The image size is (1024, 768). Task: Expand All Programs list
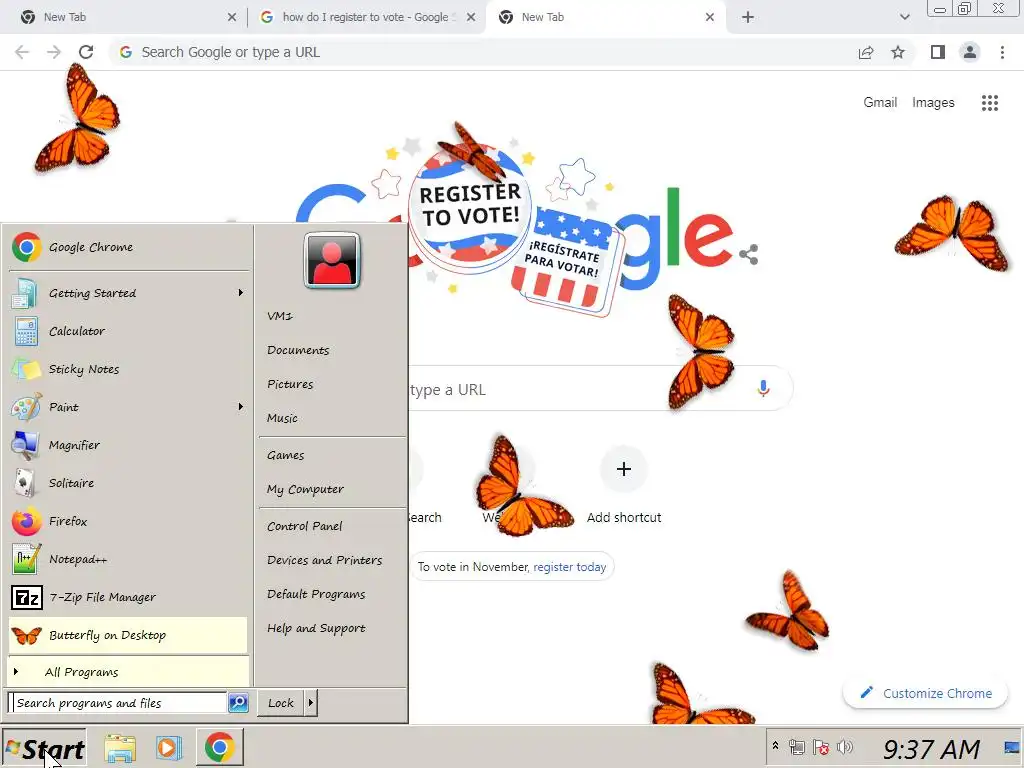(x=128, y=672)
